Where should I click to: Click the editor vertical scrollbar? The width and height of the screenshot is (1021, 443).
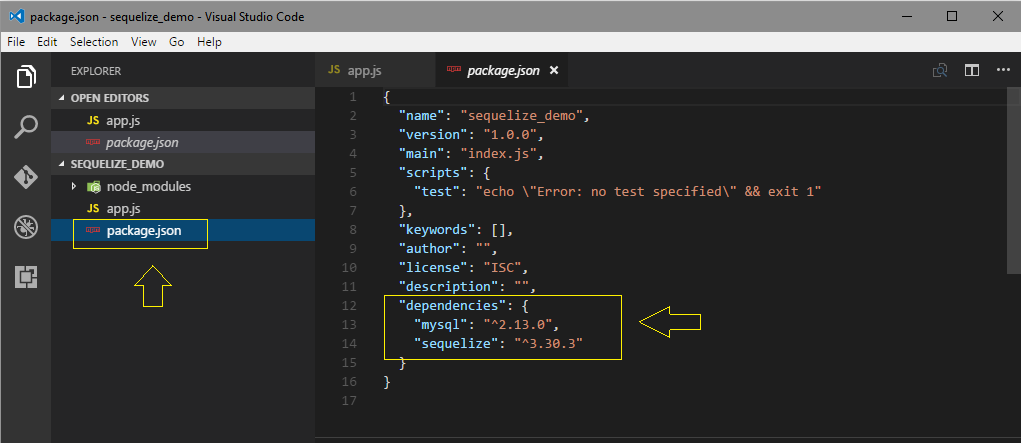coord(1014,182)
